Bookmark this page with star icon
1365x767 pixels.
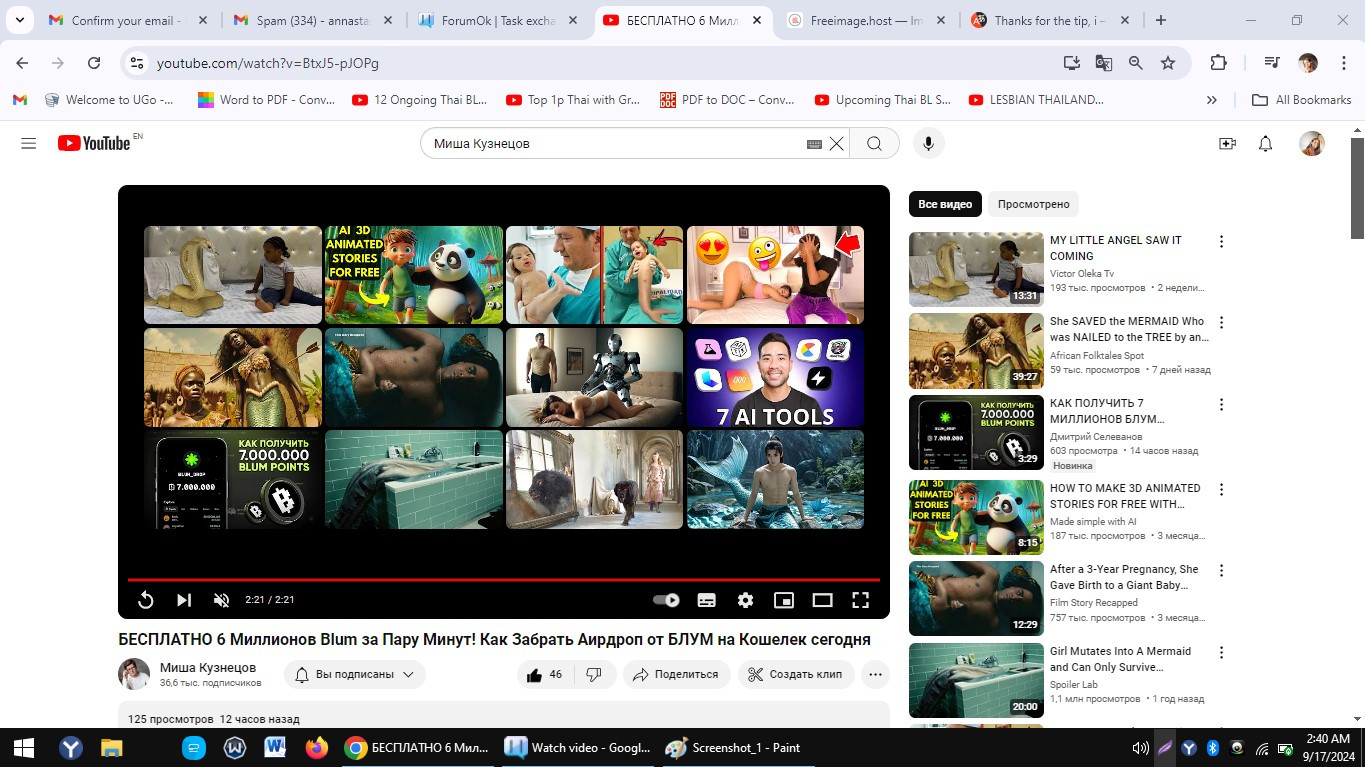(x=1167, y=62)
